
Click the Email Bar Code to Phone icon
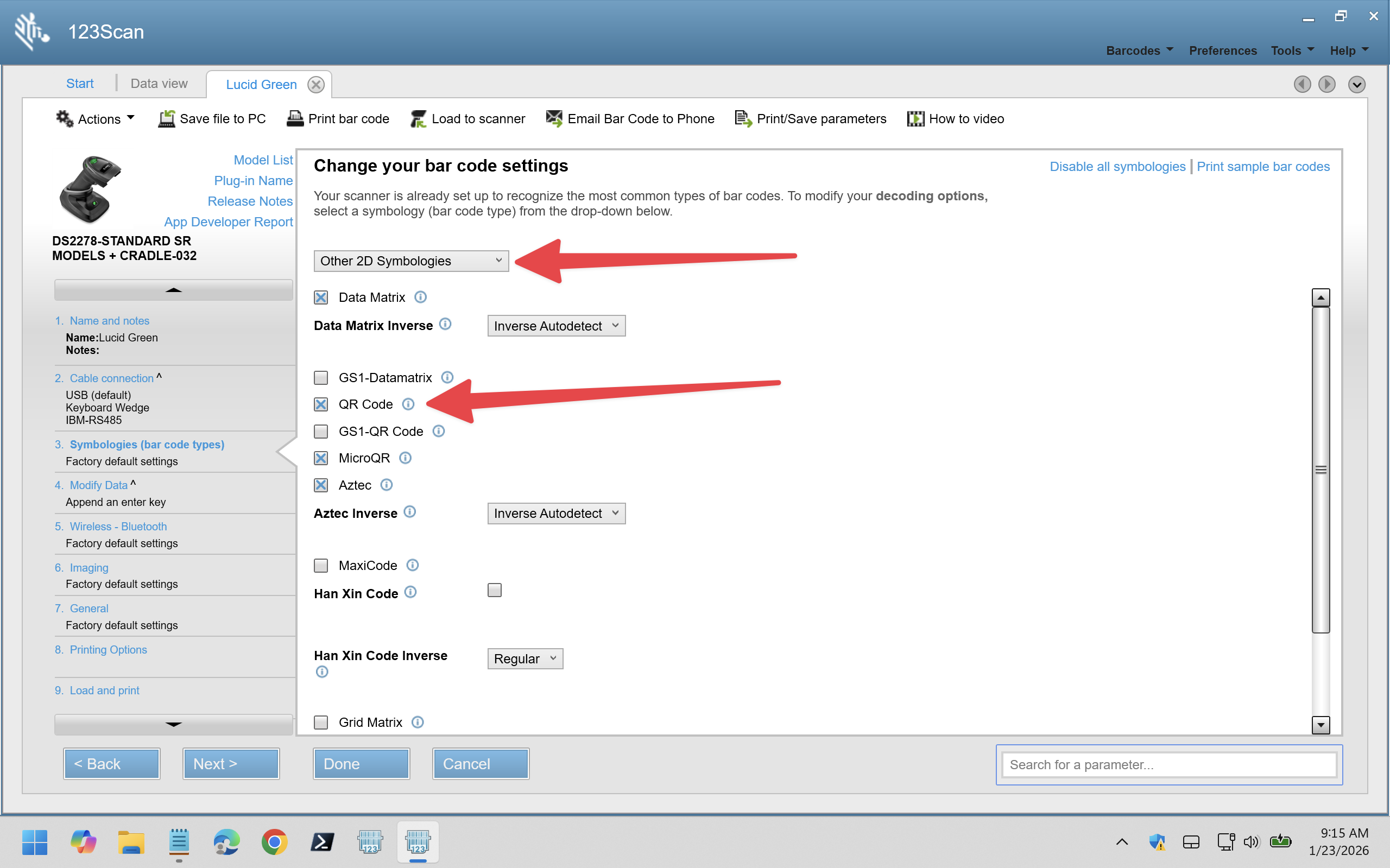pyautogui.click(x=553, y=118)
